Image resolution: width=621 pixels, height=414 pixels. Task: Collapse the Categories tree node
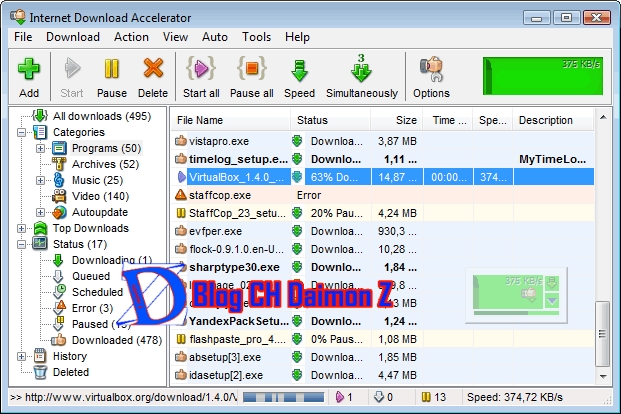point(21,132)
